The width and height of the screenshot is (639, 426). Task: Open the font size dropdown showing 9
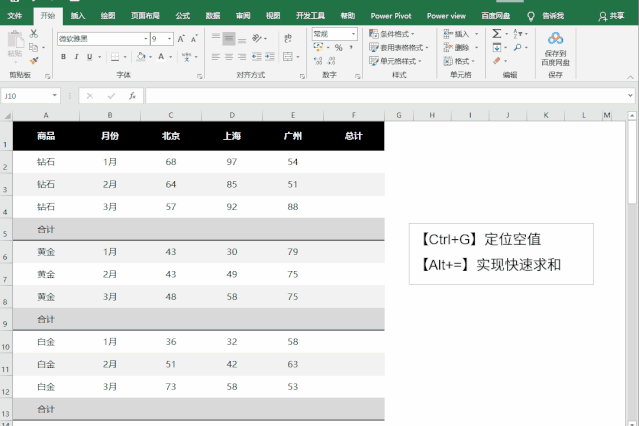(170, 39)
